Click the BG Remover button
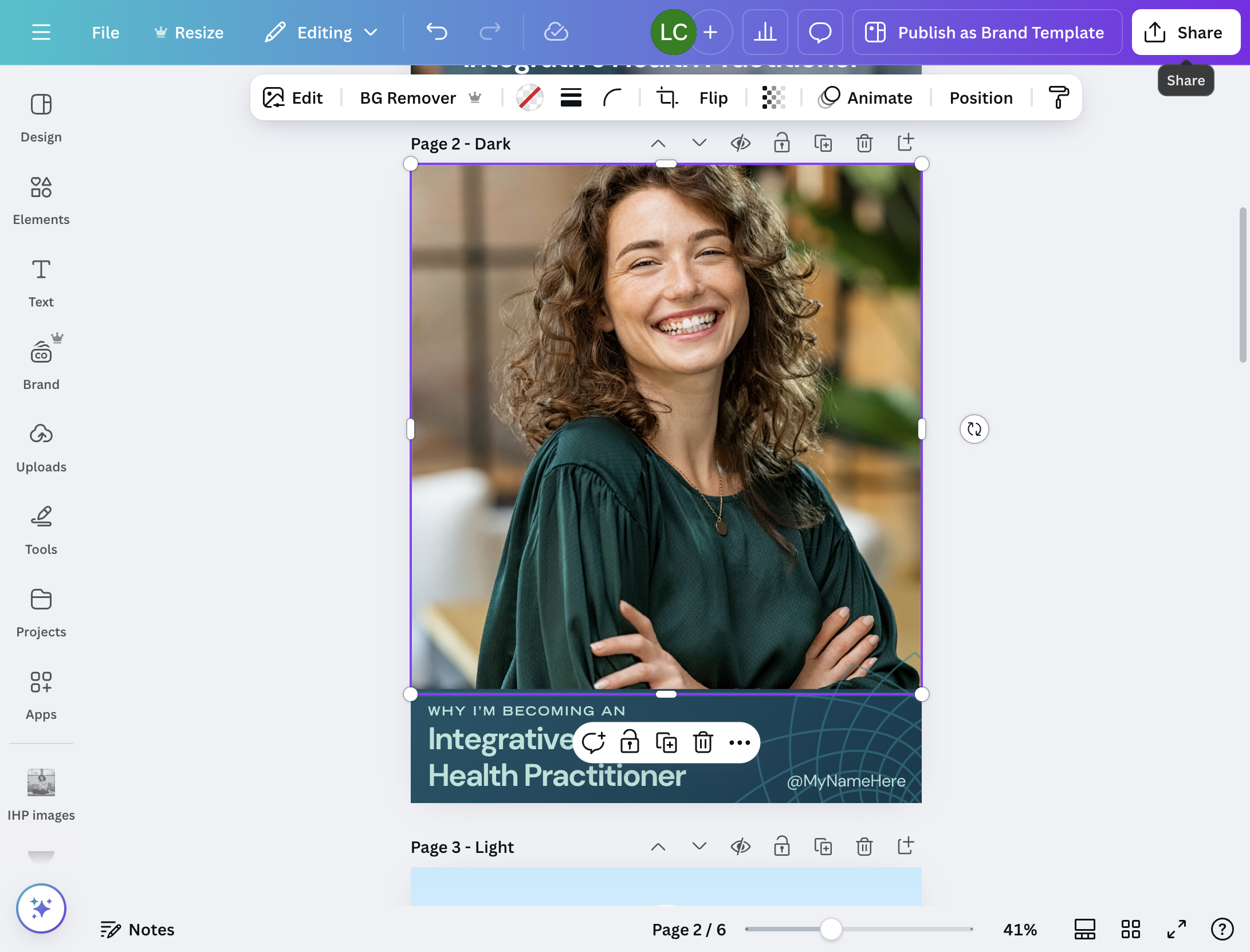This screenshot has width=1250, height=952. 420,97
